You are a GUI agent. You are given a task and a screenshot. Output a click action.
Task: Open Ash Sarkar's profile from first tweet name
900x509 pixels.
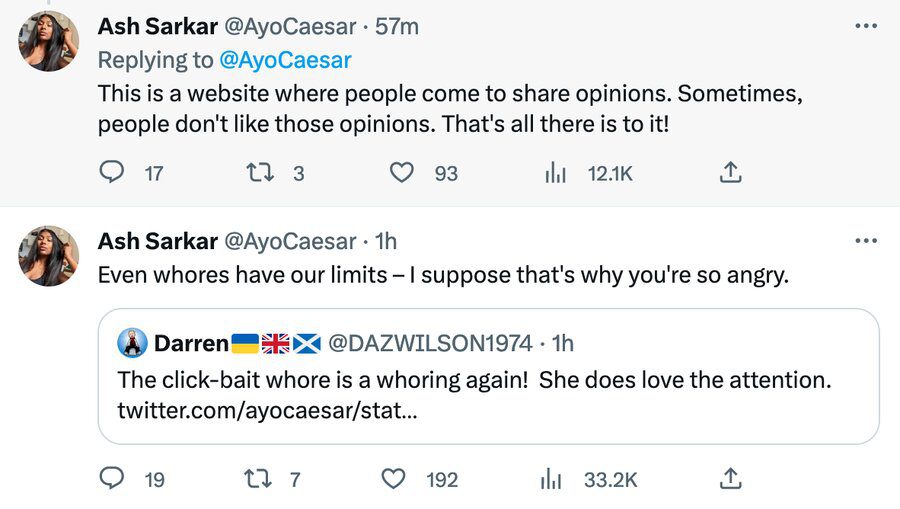[x=157, y=27]
